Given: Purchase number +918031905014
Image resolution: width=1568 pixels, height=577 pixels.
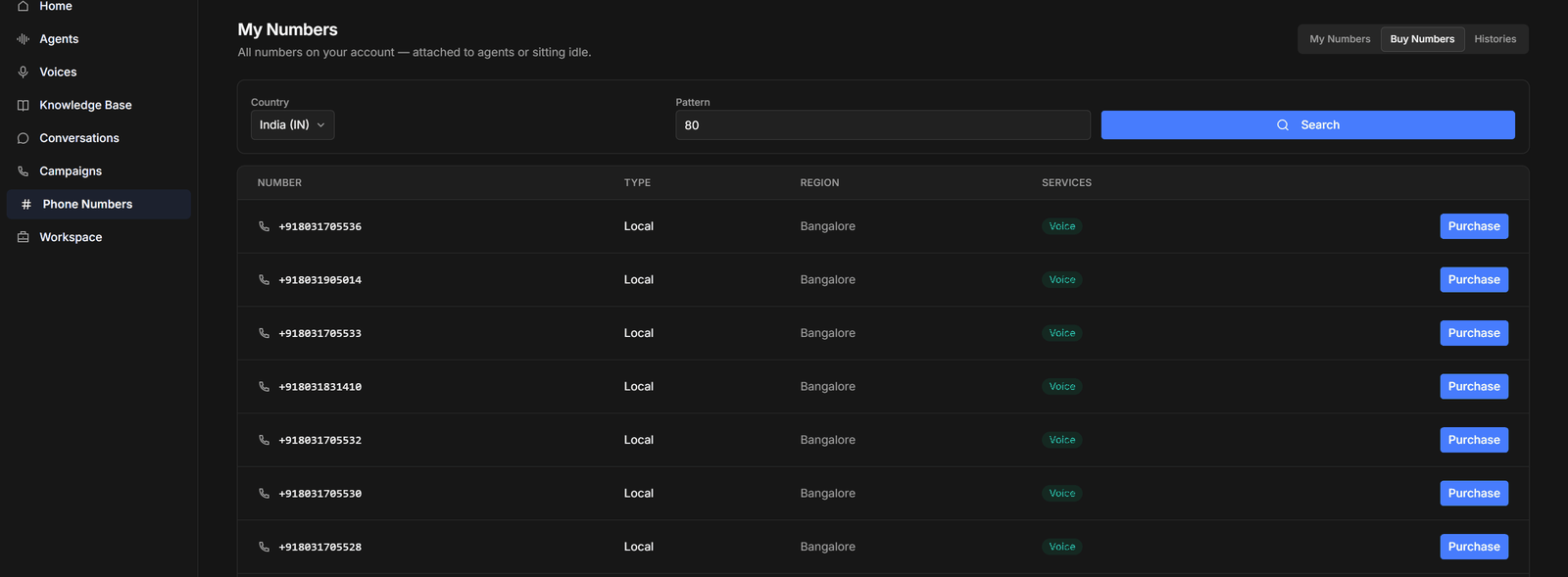Looking at the screenshot, I should [1473, 279].
